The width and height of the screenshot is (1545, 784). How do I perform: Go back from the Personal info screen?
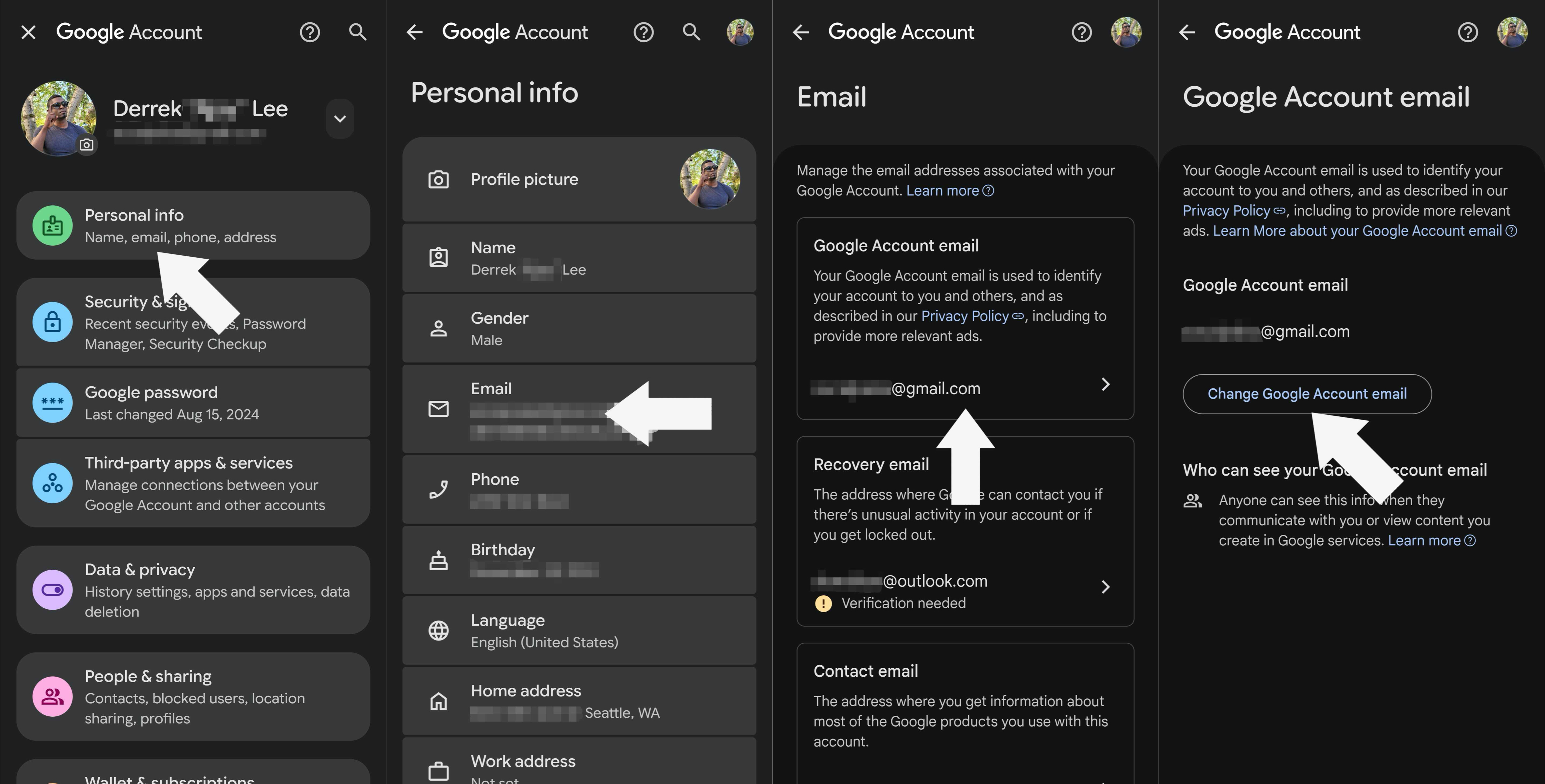tap(414, 32)
